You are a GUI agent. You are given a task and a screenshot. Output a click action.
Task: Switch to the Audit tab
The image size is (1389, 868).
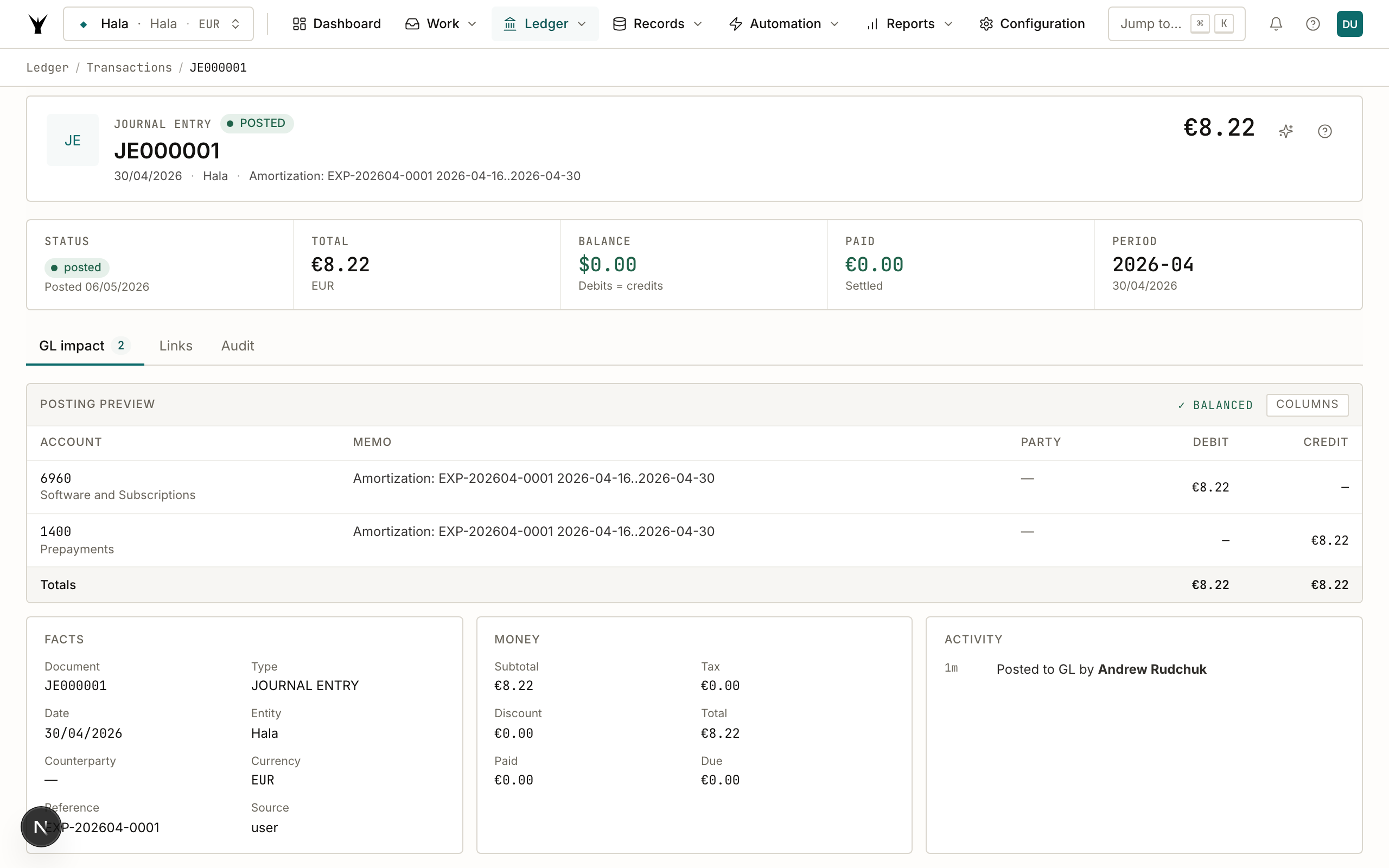click(x=238, y=346)
